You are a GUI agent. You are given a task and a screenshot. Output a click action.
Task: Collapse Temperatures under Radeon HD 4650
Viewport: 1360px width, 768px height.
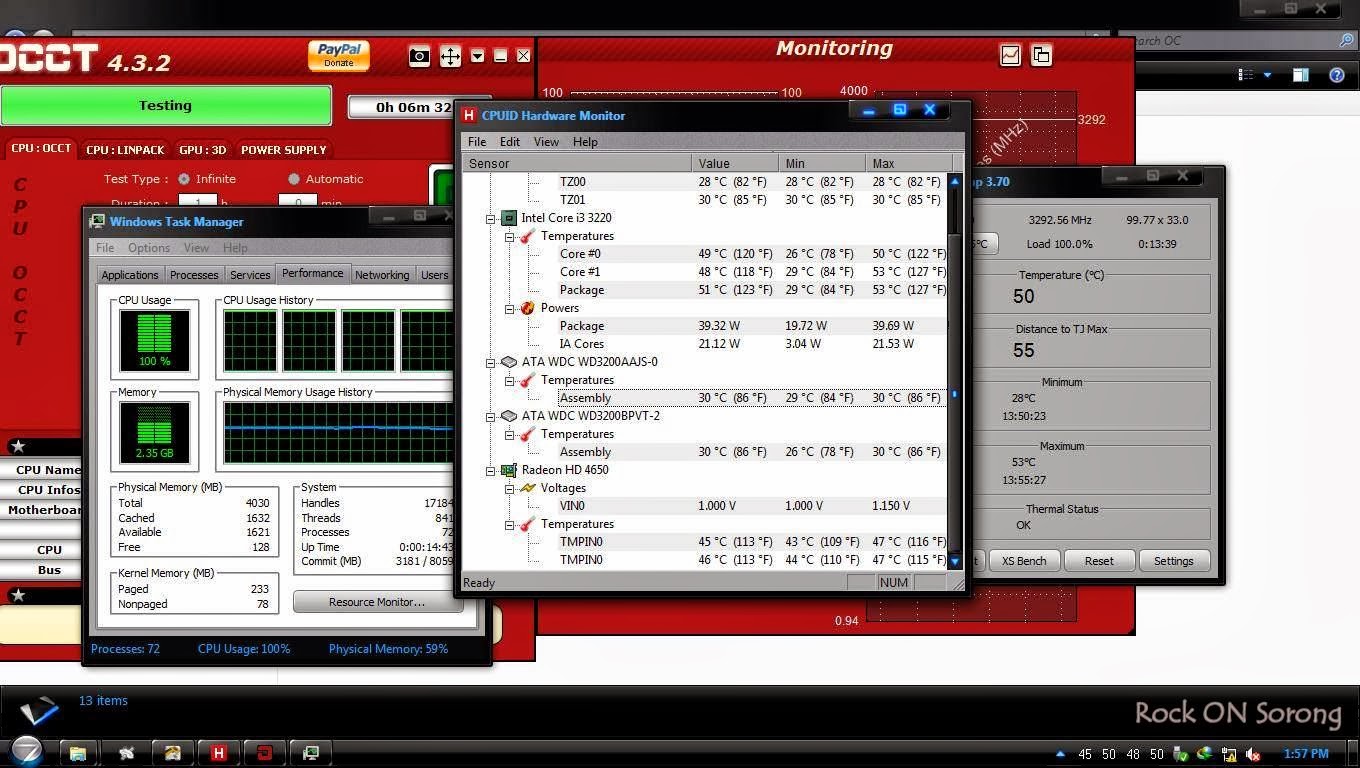(509, 524)
